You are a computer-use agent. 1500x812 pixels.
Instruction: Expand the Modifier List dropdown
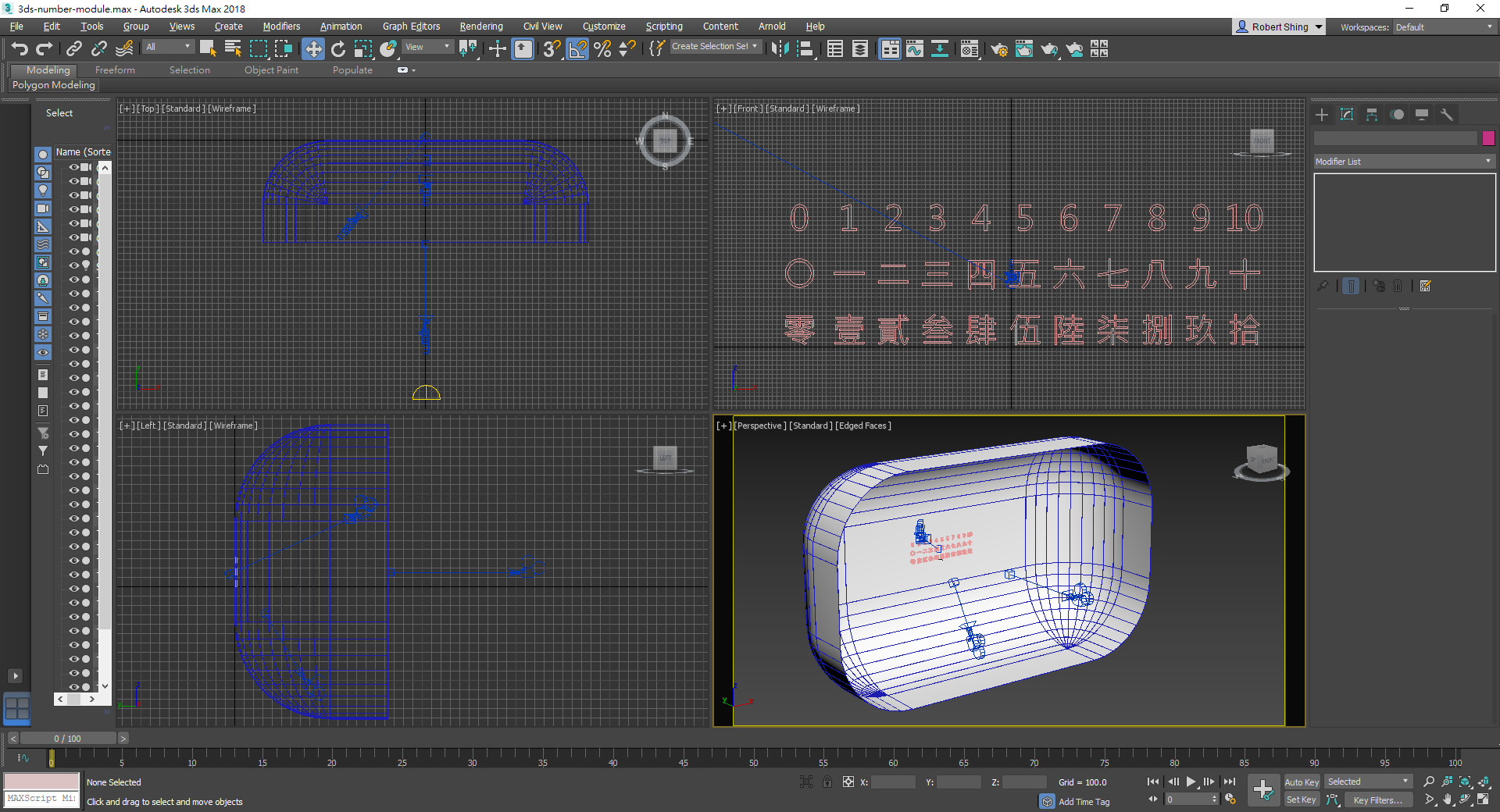click(1404, 162)
